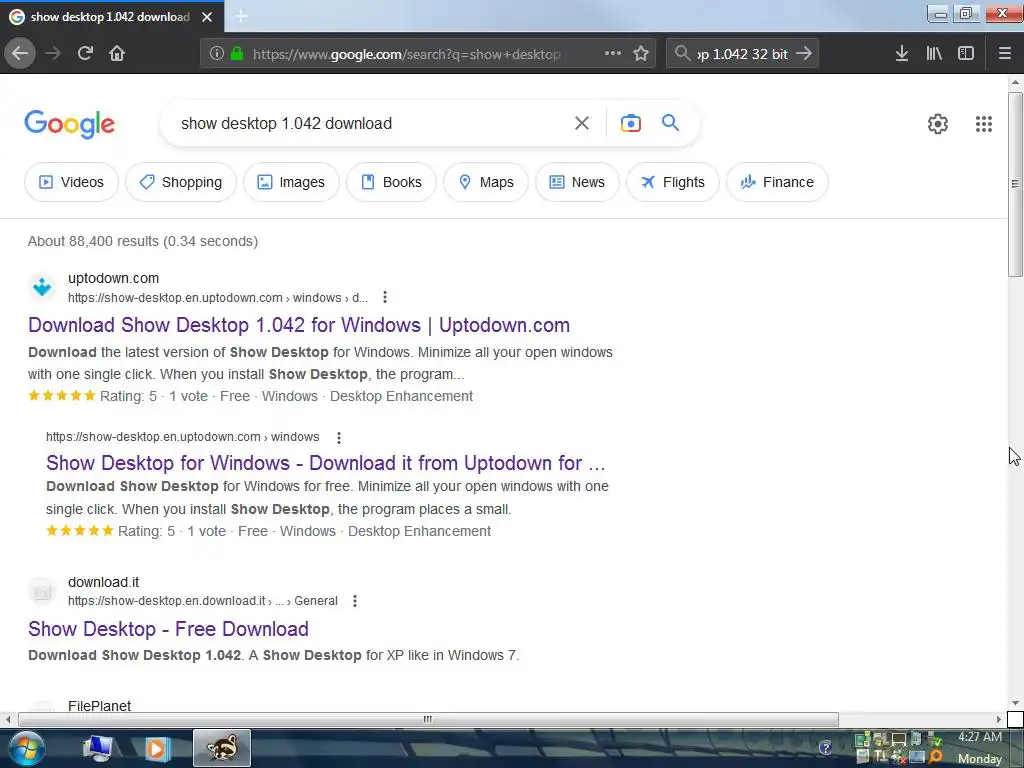Open the Windows Start menu
The width and height of the screenshot is (1024, 768).
26,748
